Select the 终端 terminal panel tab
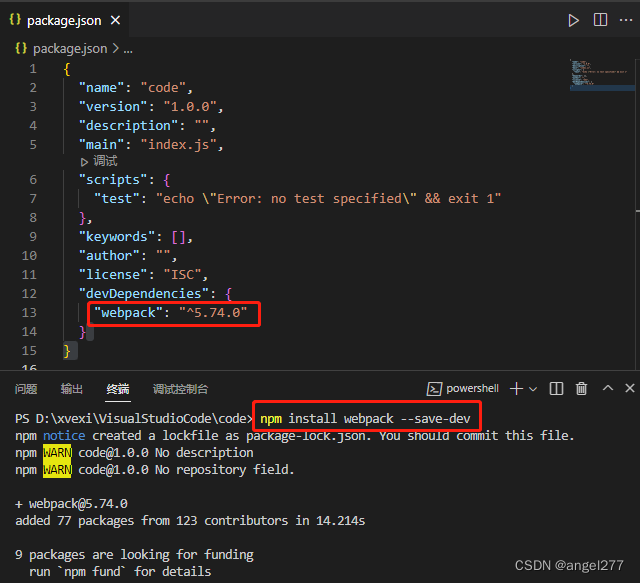The width and height of the screenshot is (640, 583). [118, 389]
